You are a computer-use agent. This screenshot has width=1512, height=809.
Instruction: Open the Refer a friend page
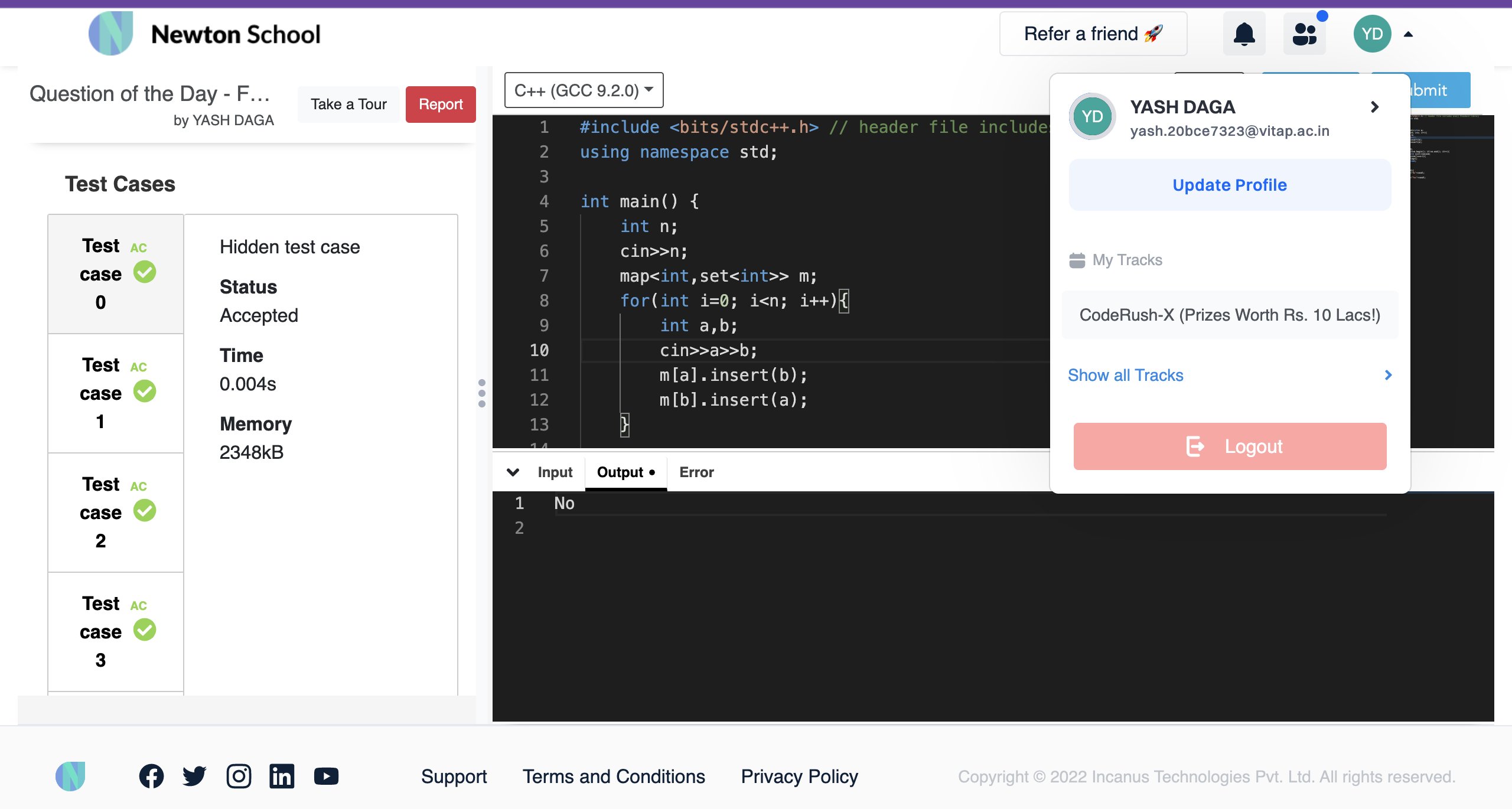(x=1092, y=34)
